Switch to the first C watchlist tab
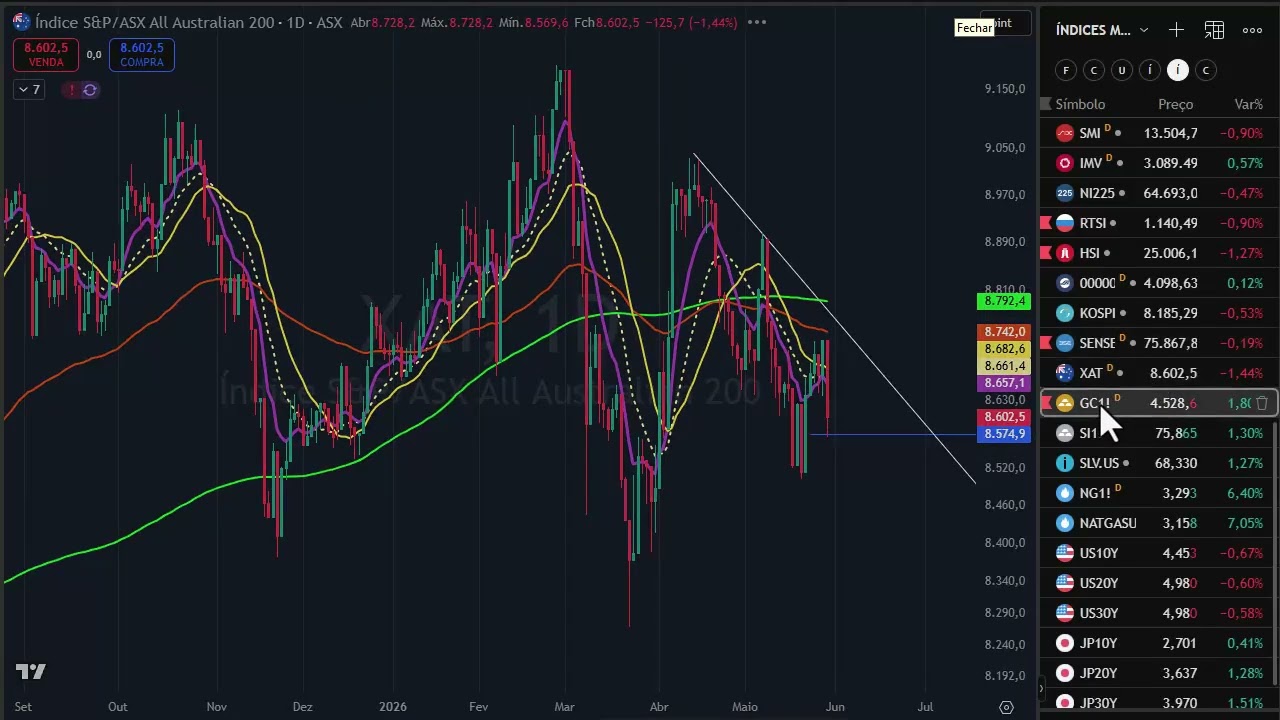1280x720 pixels. [1094, 70]
